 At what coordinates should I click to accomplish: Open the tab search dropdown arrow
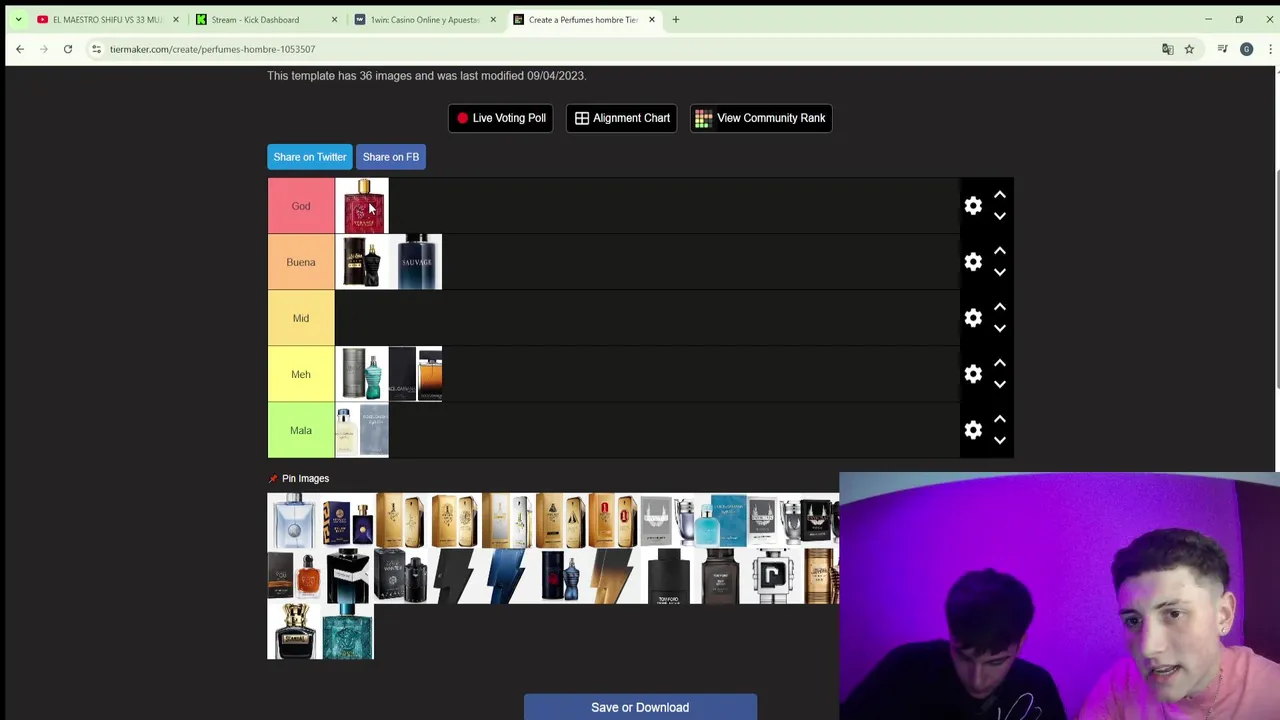click(18, 19)
